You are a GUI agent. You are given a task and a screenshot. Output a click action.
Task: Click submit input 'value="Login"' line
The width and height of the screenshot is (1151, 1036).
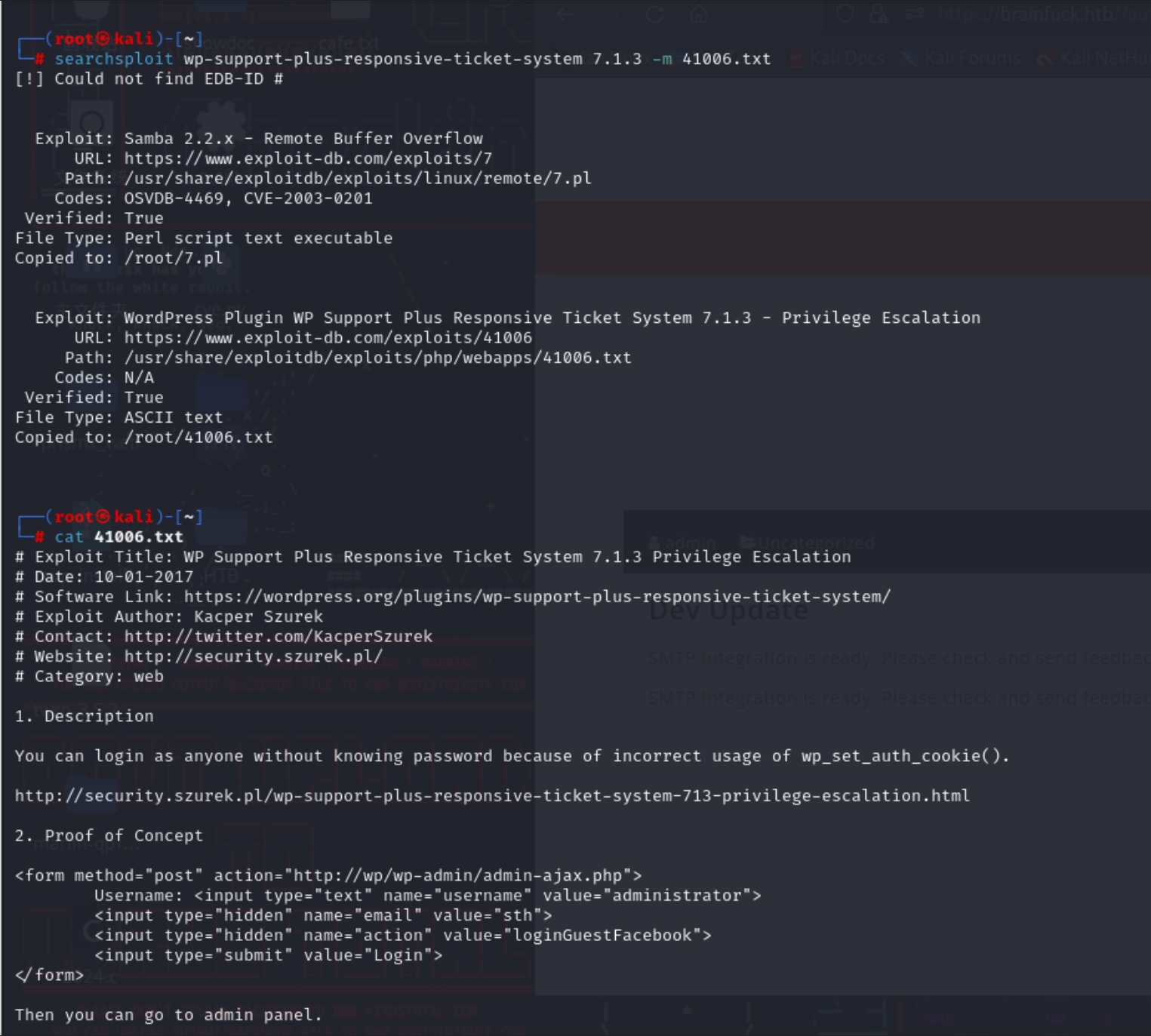point(269,955)
